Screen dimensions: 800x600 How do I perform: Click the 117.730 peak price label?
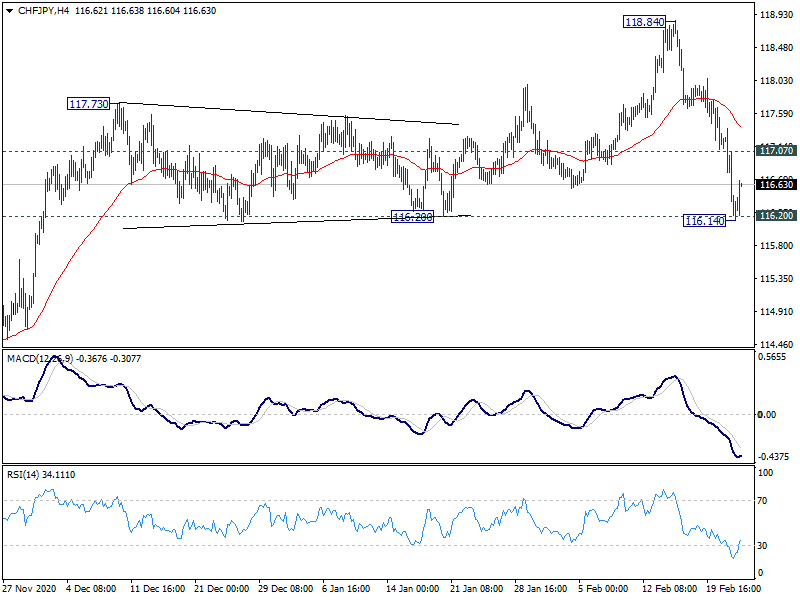tap(89, 104)
